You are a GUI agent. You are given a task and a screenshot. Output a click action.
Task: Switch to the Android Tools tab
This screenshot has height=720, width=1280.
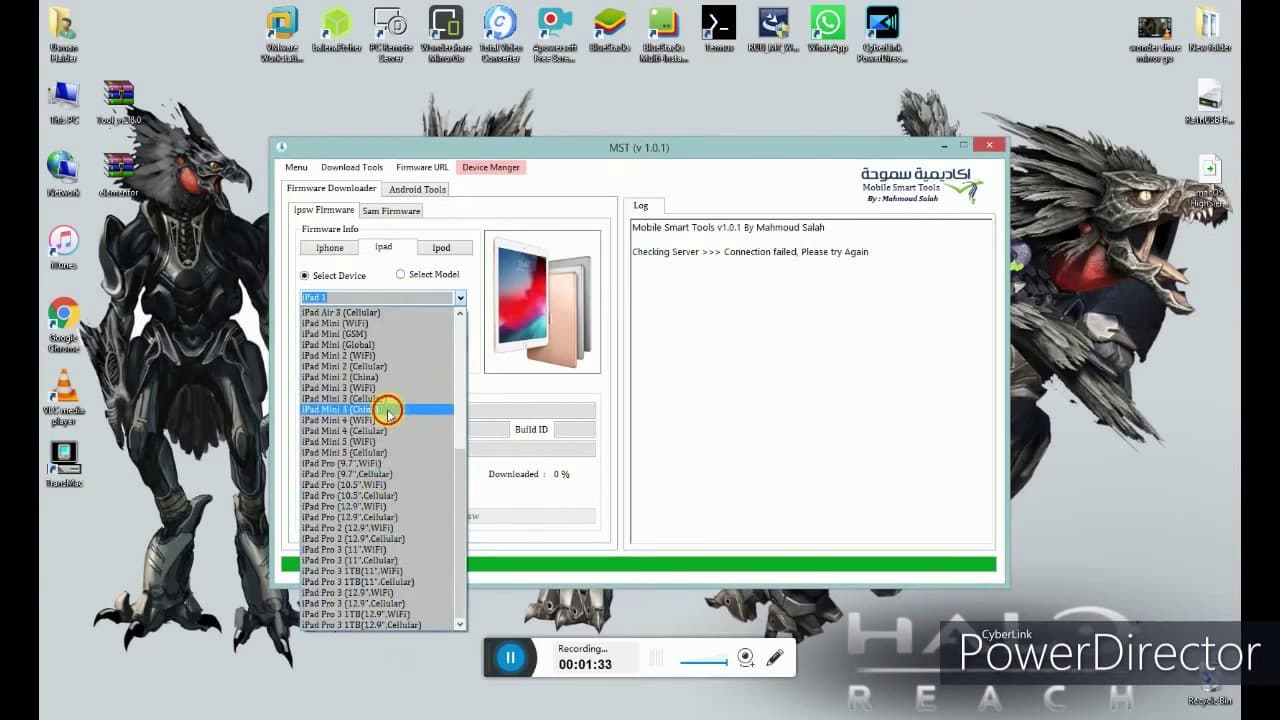coord(418,189)
